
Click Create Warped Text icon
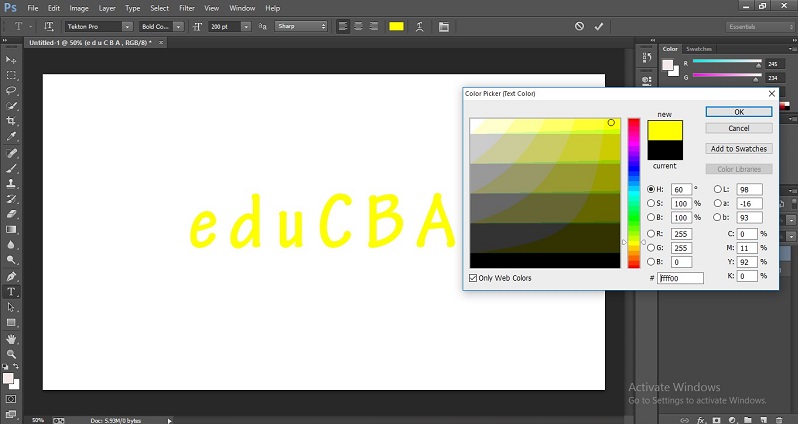[419, 26]
